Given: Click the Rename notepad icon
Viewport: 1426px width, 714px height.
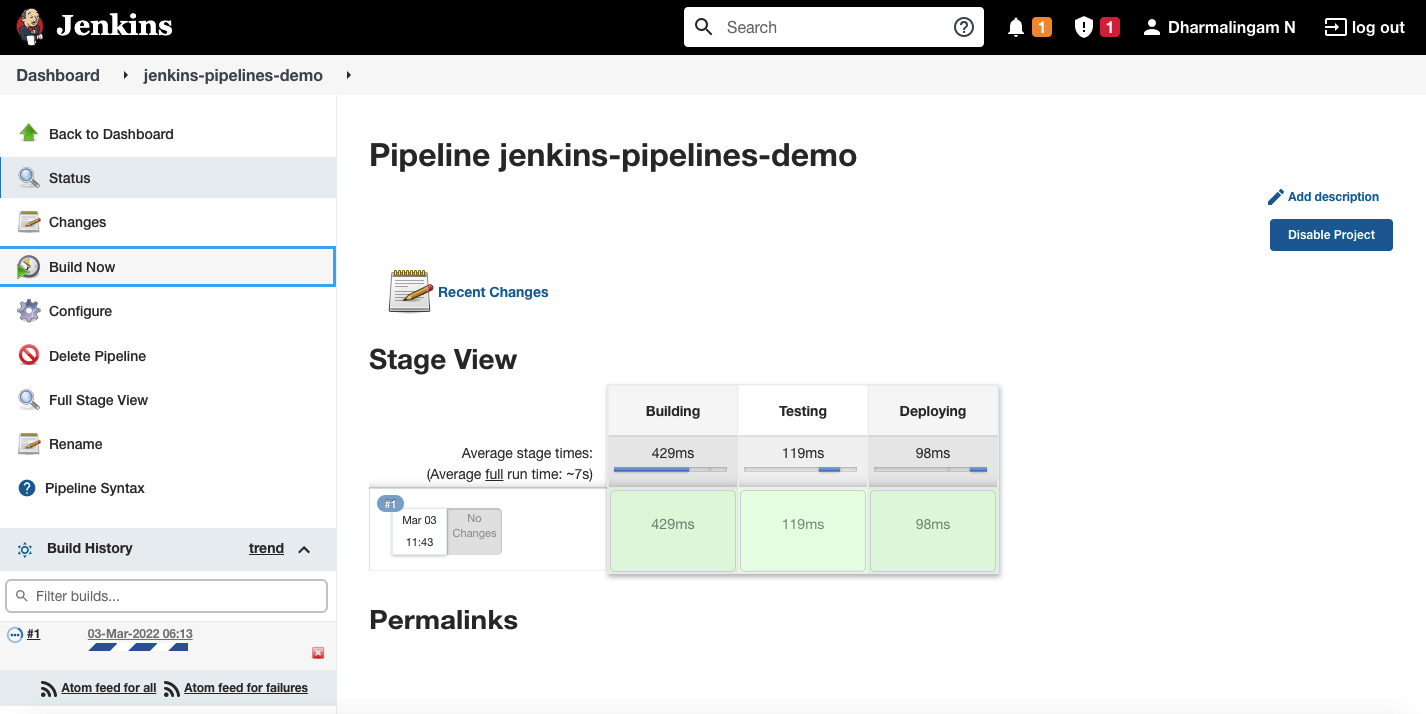Looking at the screenshot, I should 29,444.
